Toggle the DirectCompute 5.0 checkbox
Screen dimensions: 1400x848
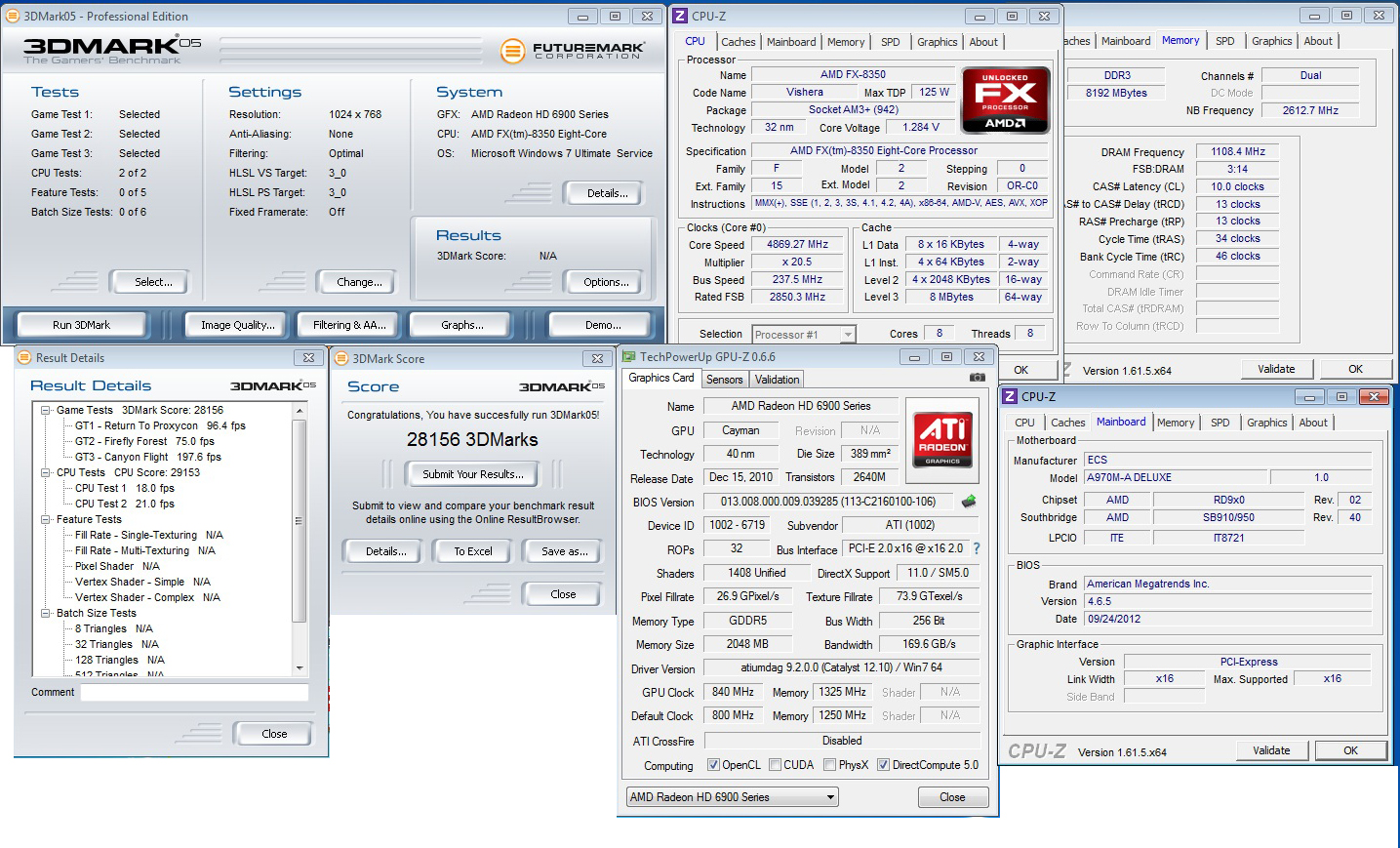coord(883,765)
